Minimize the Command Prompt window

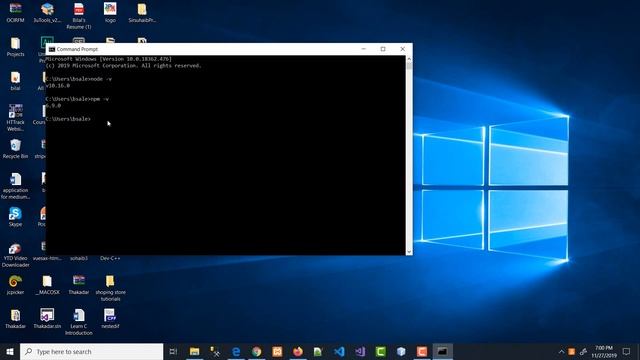point(364,49)
